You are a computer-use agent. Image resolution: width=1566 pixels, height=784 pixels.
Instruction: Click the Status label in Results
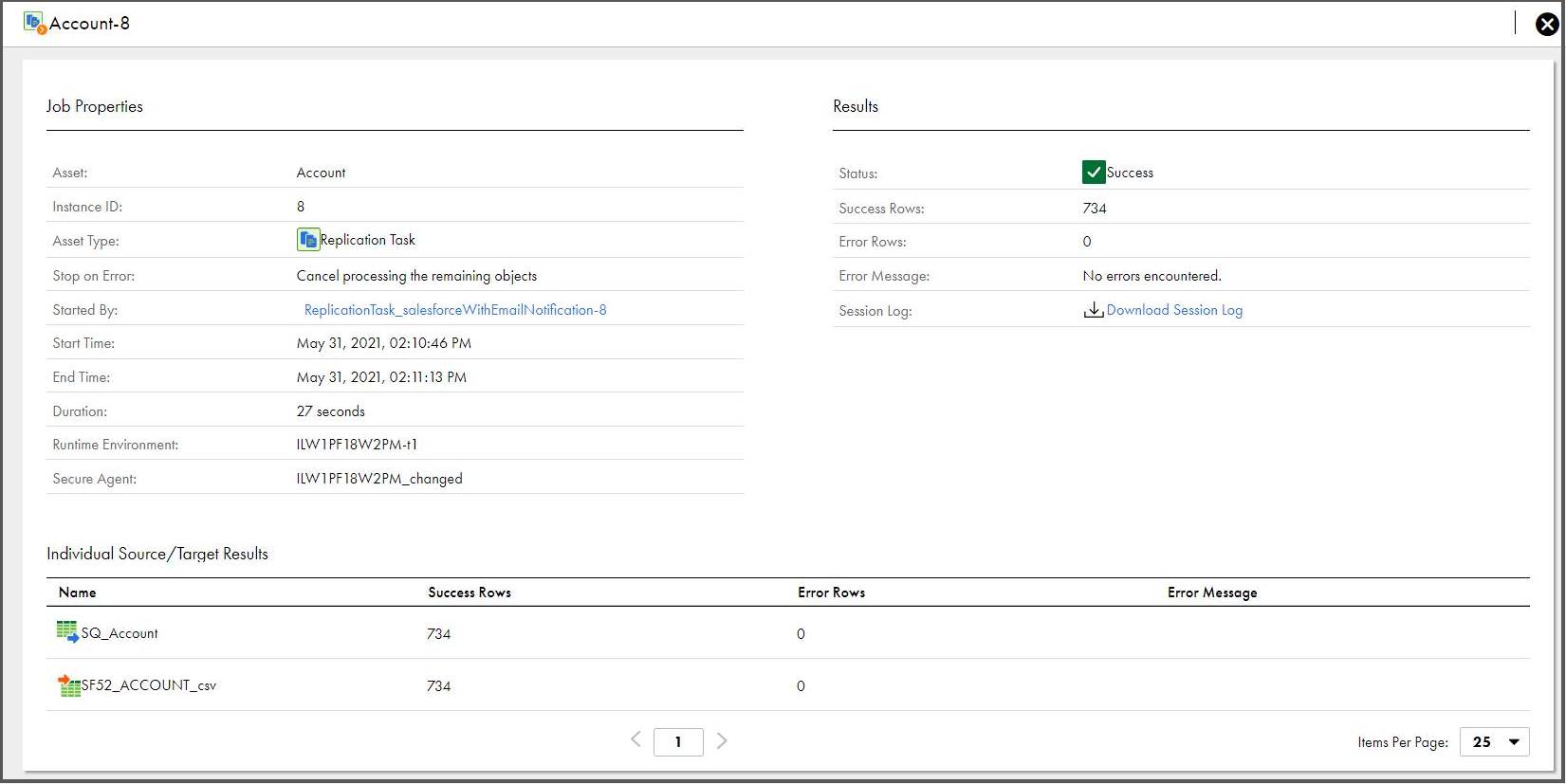(858, 173)
